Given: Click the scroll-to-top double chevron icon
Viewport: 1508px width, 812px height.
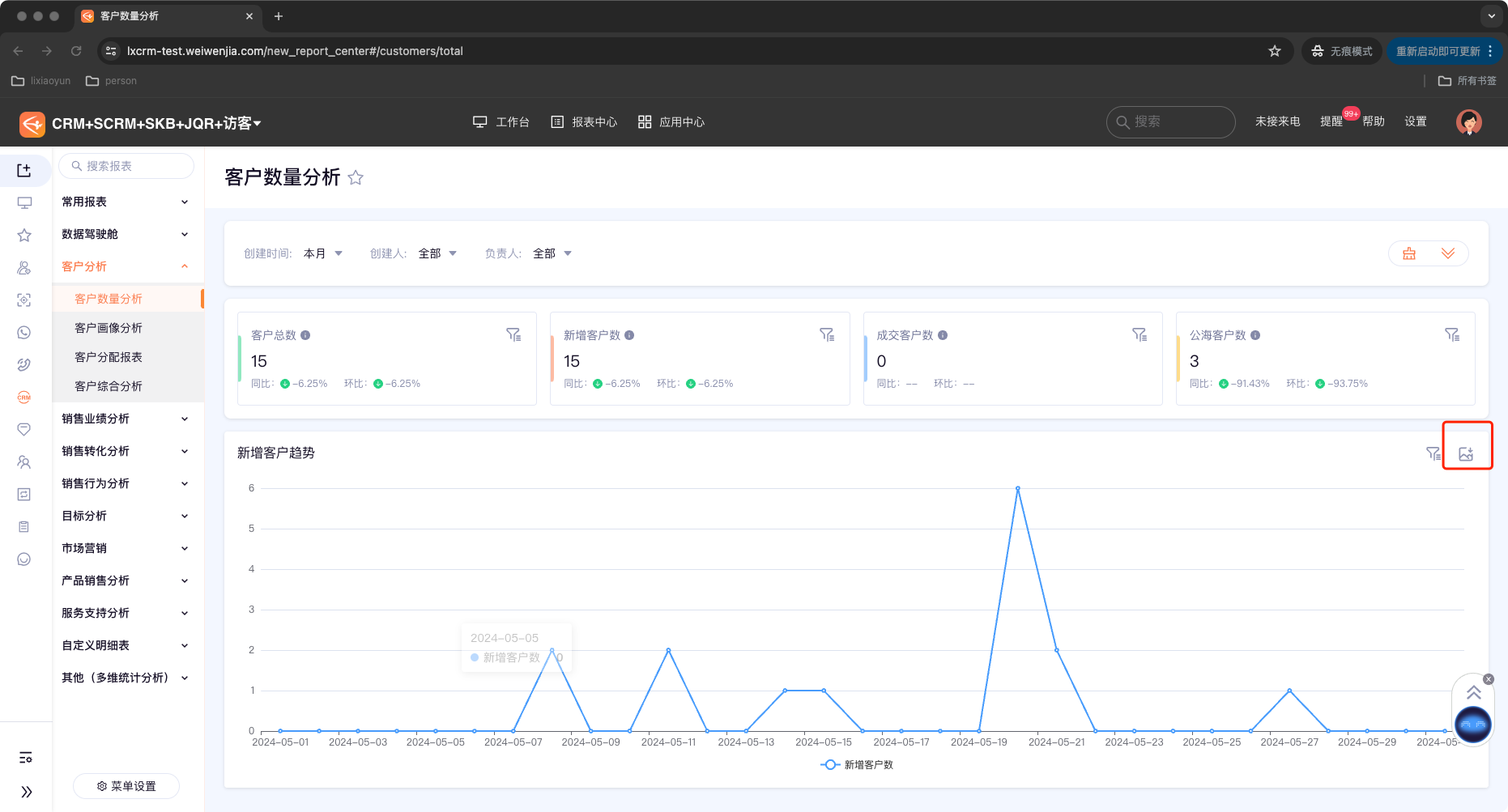Looking at the screenshot, I should coord(1473,692).
